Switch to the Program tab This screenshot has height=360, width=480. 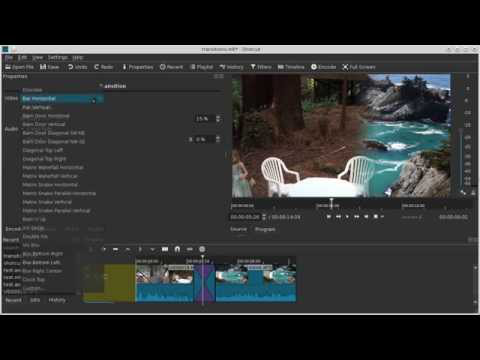(x=265, y=229)
